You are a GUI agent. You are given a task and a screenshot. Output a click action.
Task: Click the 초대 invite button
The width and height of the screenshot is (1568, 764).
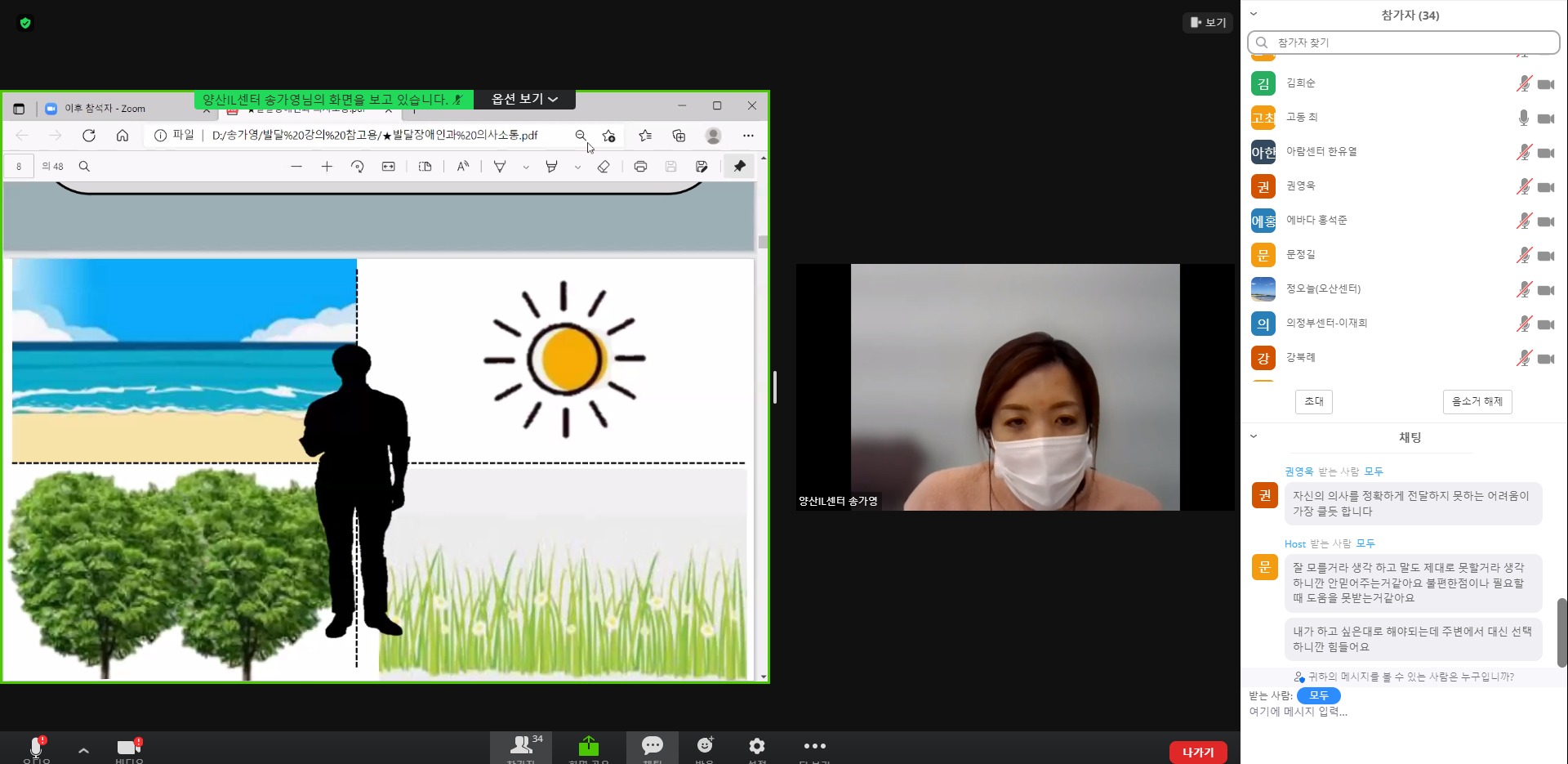tap(1313, 401)
